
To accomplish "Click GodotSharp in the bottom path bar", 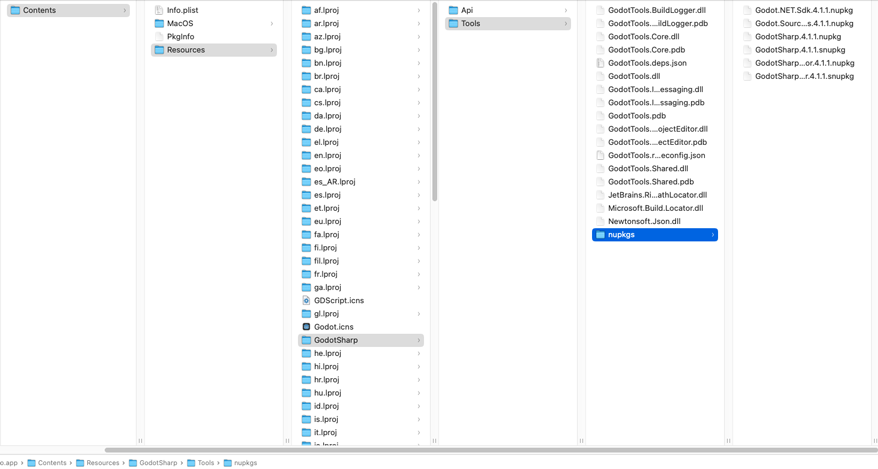I will (158, 463).
